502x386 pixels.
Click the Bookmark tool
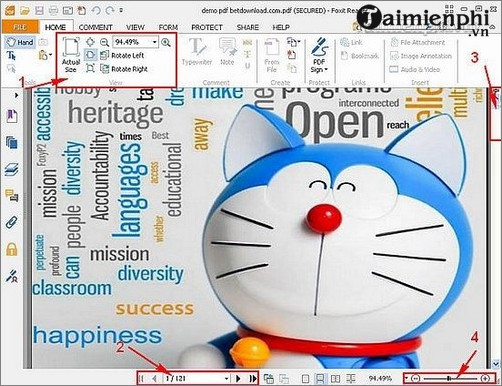360,56
